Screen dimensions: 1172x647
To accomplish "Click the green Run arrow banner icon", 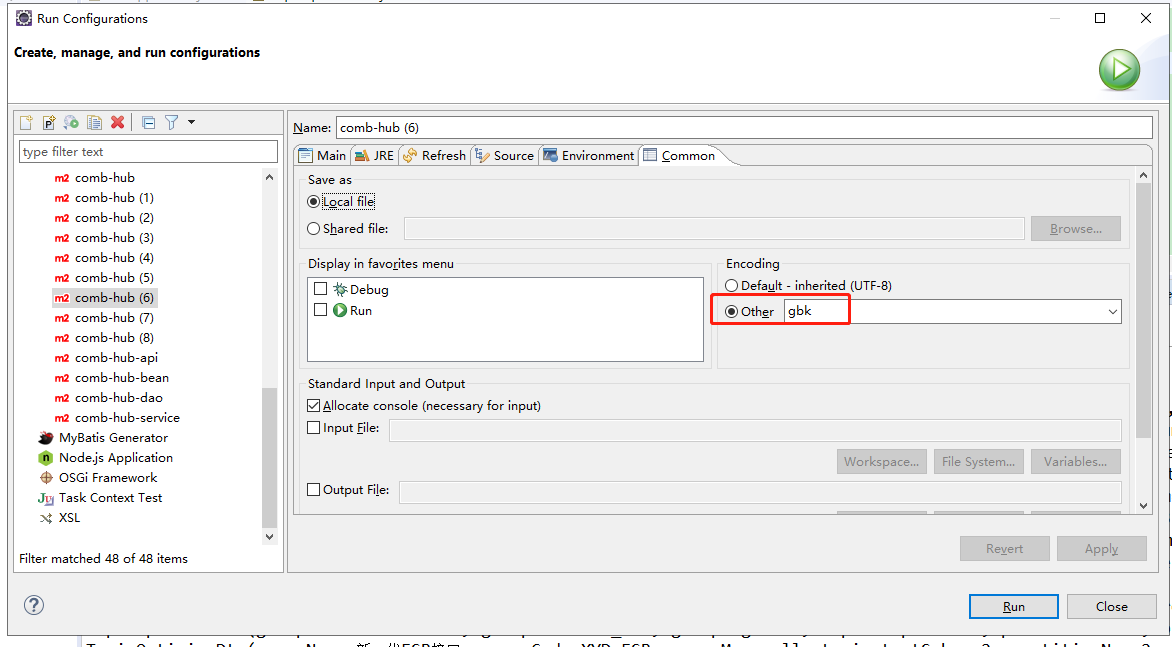I will (1119, 69).
